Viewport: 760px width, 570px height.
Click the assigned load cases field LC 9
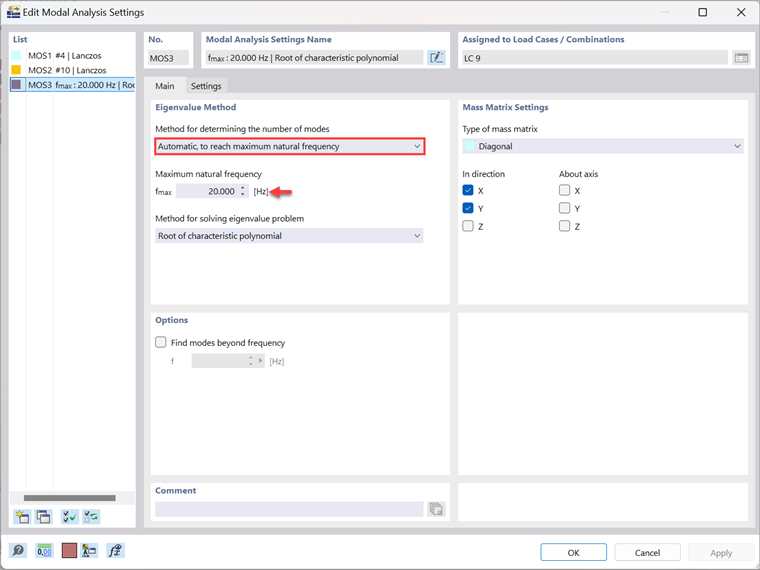tap(595, 58)
